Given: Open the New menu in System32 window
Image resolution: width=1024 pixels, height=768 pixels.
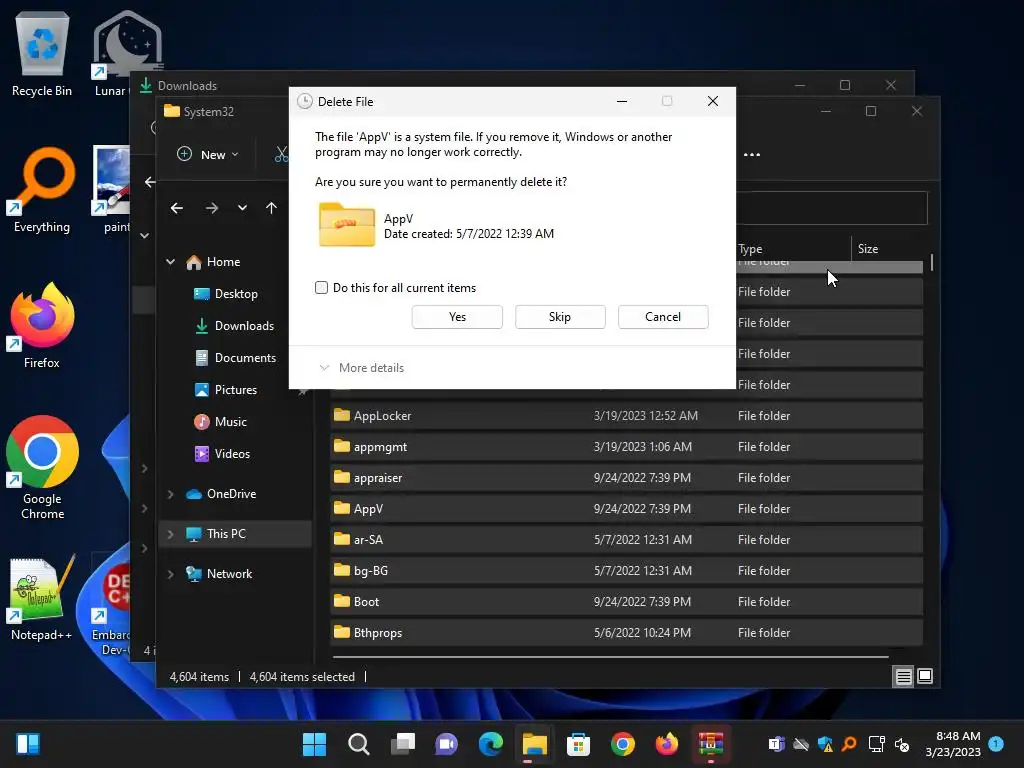Looking at the screenshot, I should click(208, 155).
